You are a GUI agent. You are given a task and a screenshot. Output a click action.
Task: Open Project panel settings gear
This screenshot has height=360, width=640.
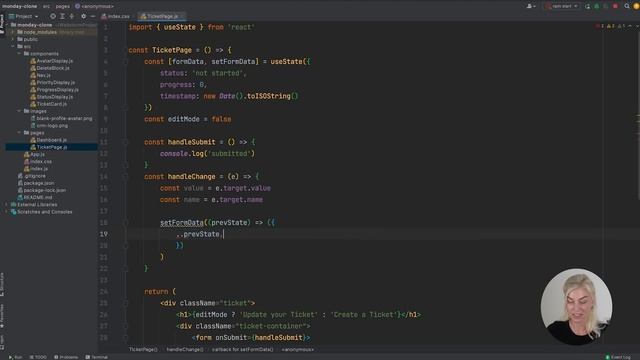pos(83,16)
